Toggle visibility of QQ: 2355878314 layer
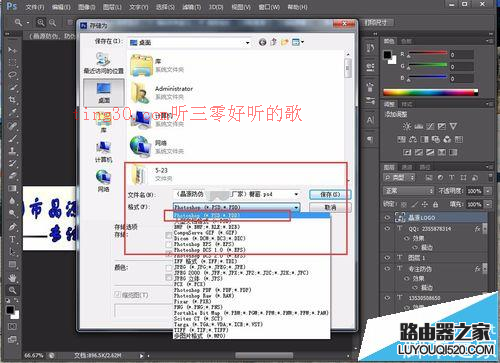500x363 pixels. [387, 229]
